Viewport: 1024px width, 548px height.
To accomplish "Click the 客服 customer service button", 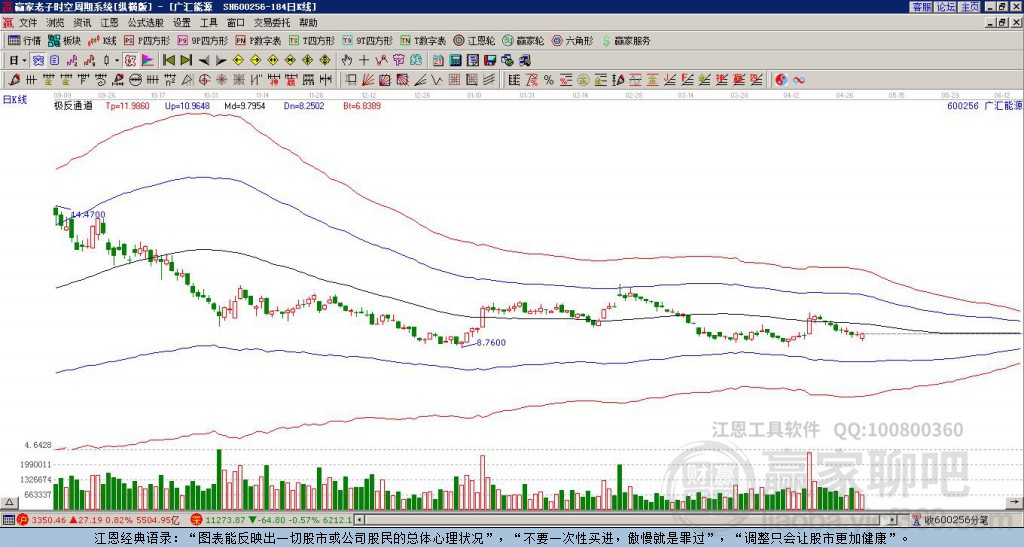I will [921, 7].
